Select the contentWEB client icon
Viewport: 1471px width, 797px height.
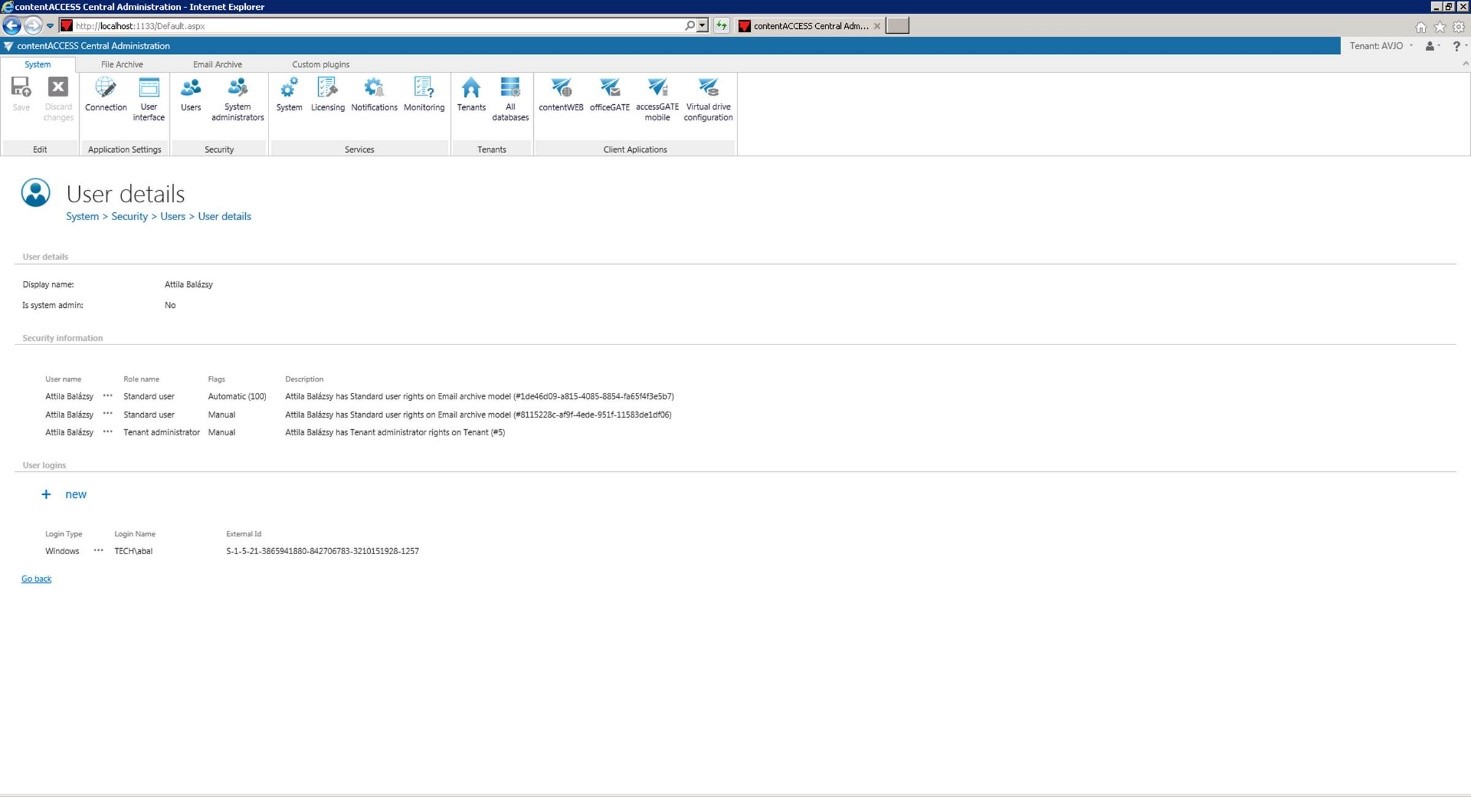pos(560,95)
